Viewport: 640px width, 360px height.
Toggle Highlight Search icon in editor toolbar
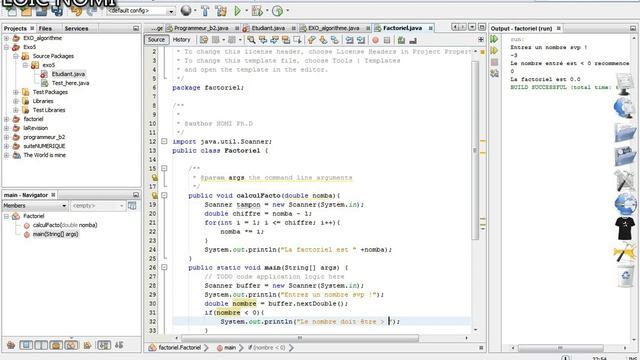click(x=286, y=40)
